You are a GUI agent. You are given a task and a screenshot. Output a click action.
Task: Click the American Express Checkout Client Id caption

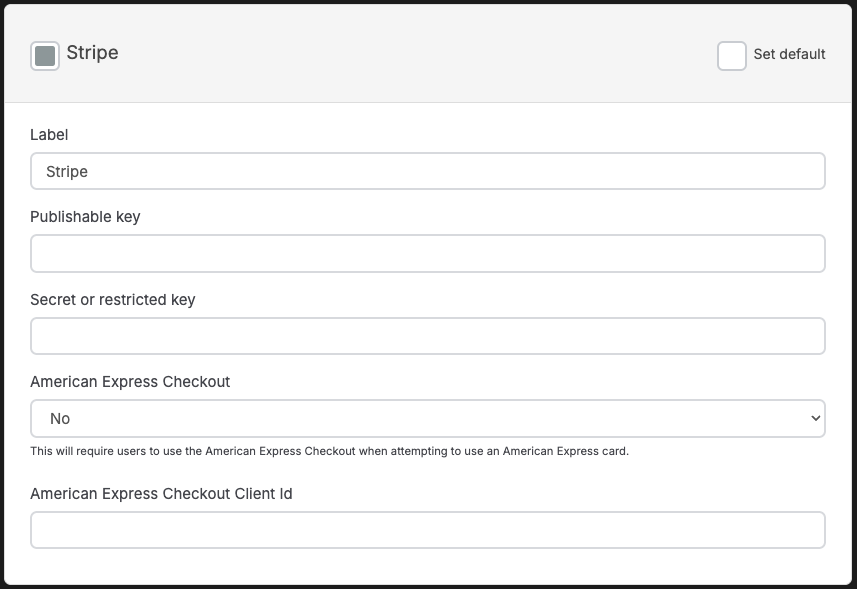161,493
